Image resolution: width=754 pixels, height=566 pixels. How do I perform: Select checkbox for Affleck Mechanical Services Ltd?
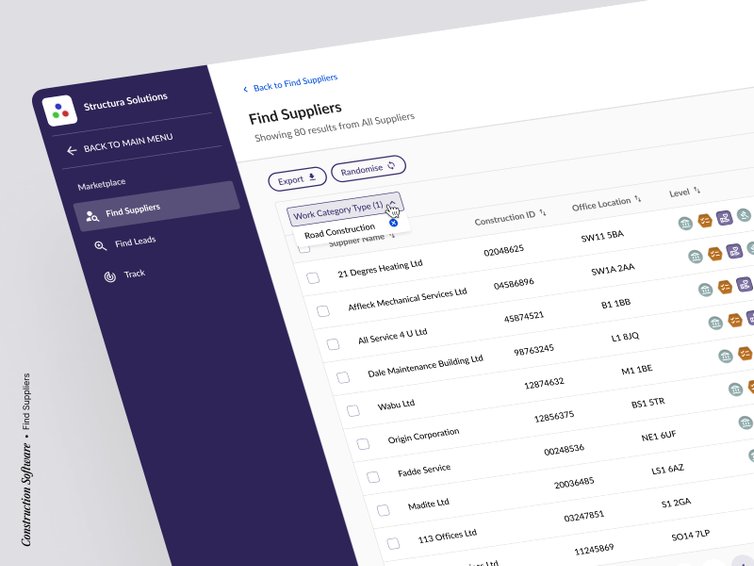pyautogui.click(x=323, y=311)
